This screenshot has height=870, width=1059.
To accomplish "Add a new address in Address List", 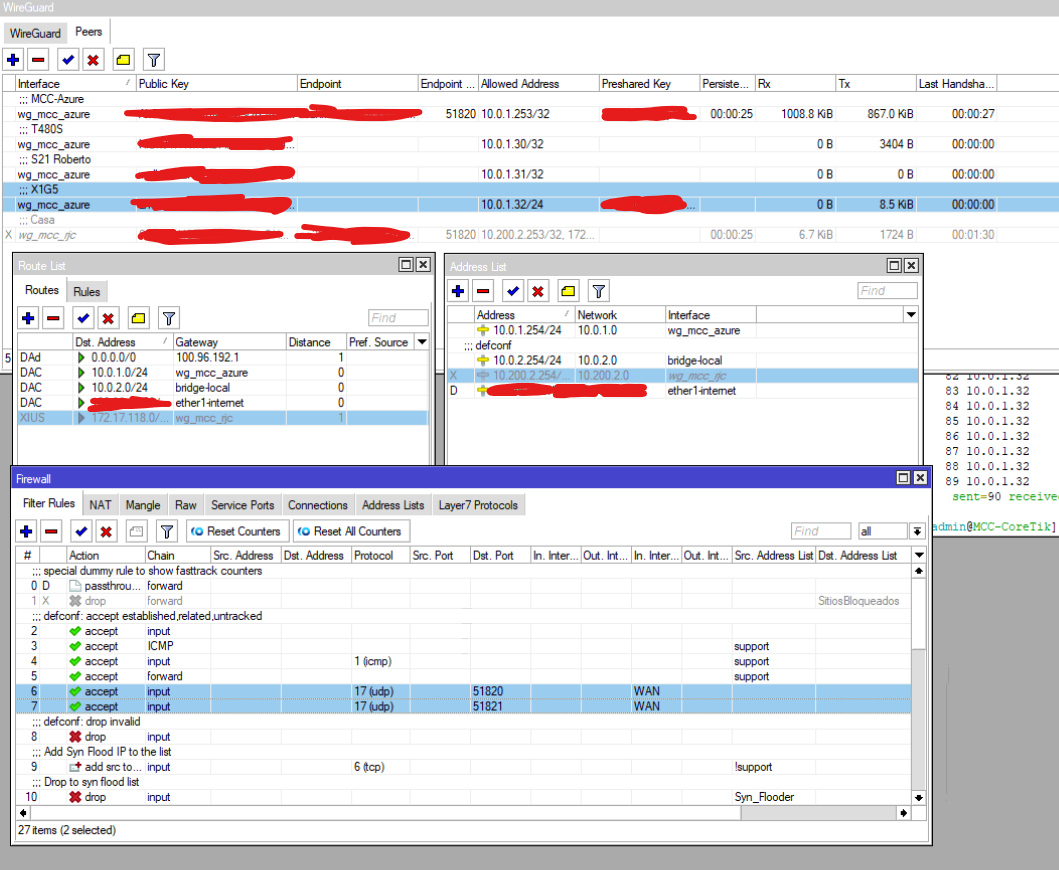I will 458,291.
